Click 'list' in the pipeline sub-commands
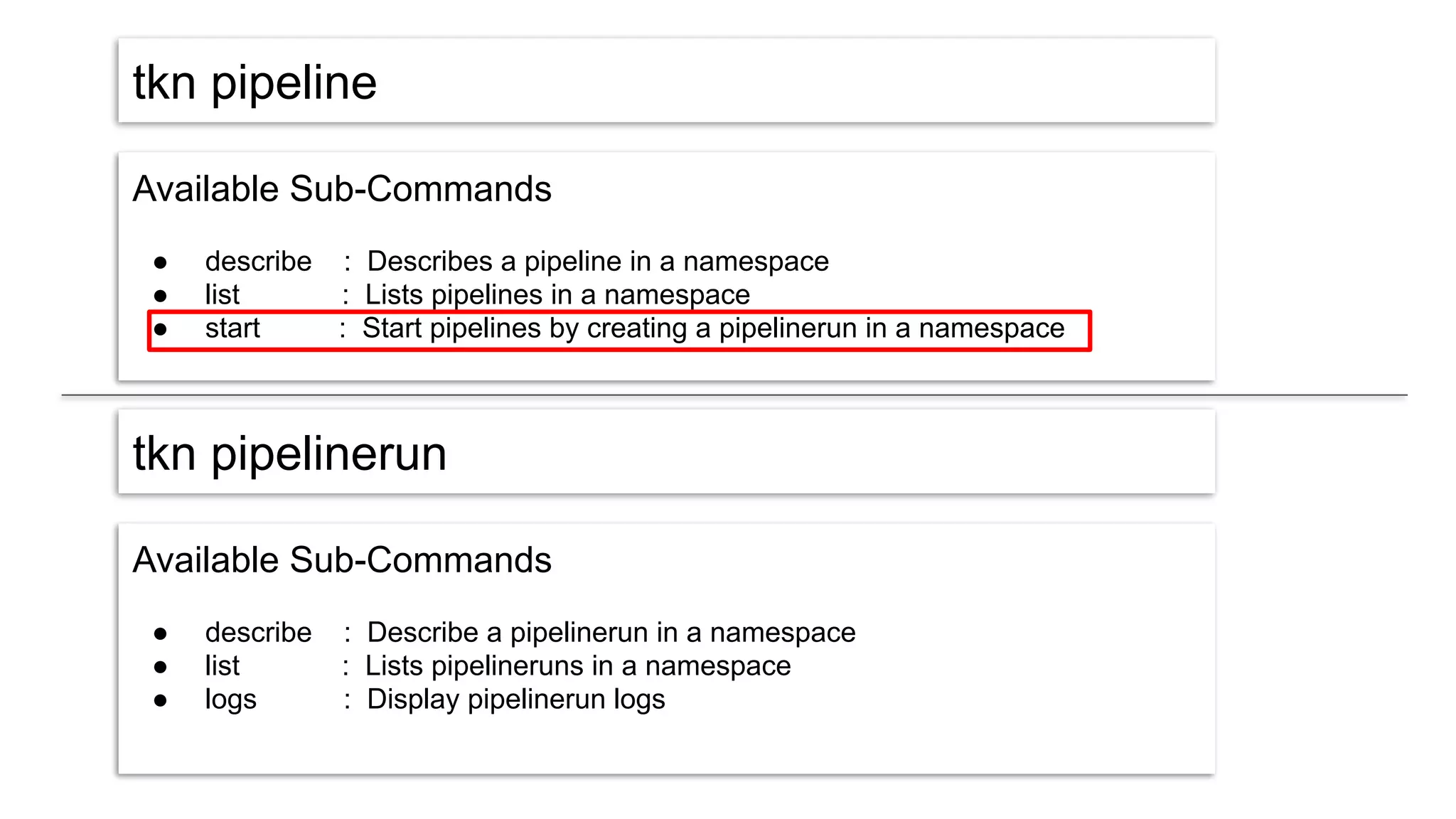 tap(222, 295)
